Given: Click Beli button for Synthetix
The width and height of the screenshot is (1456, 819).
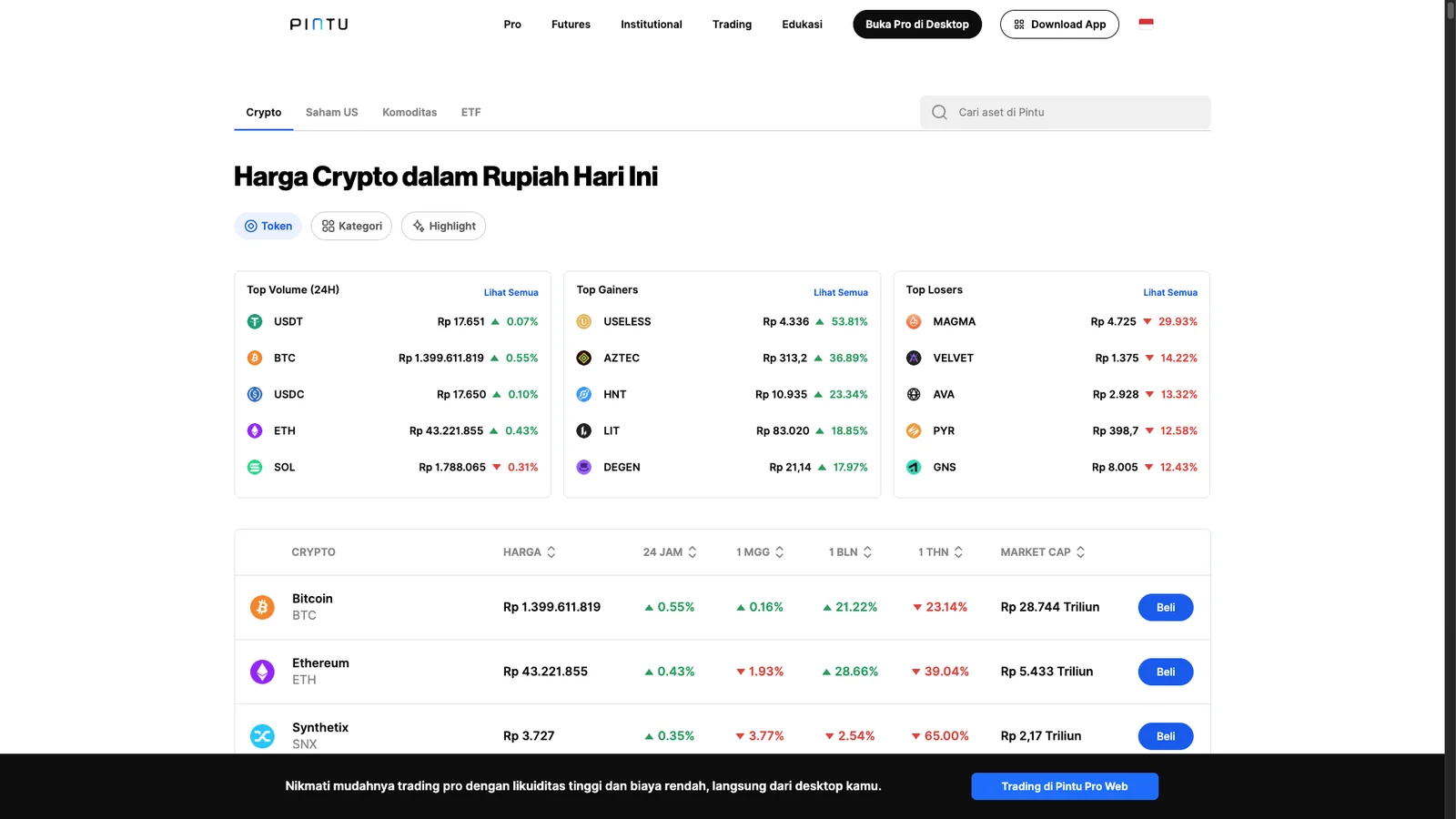Looking at the screenshot, I should point(1166,736).
